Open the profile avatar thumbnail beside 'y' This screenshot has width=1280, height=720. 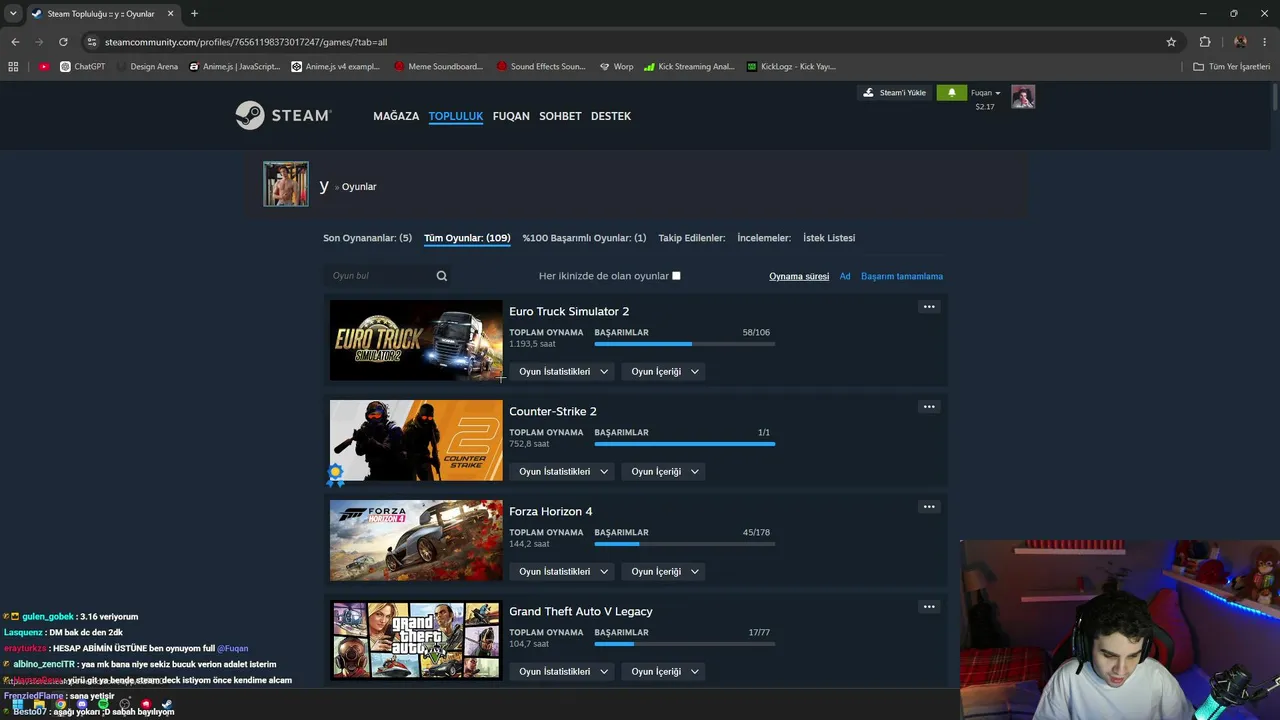tap(286, 184)
